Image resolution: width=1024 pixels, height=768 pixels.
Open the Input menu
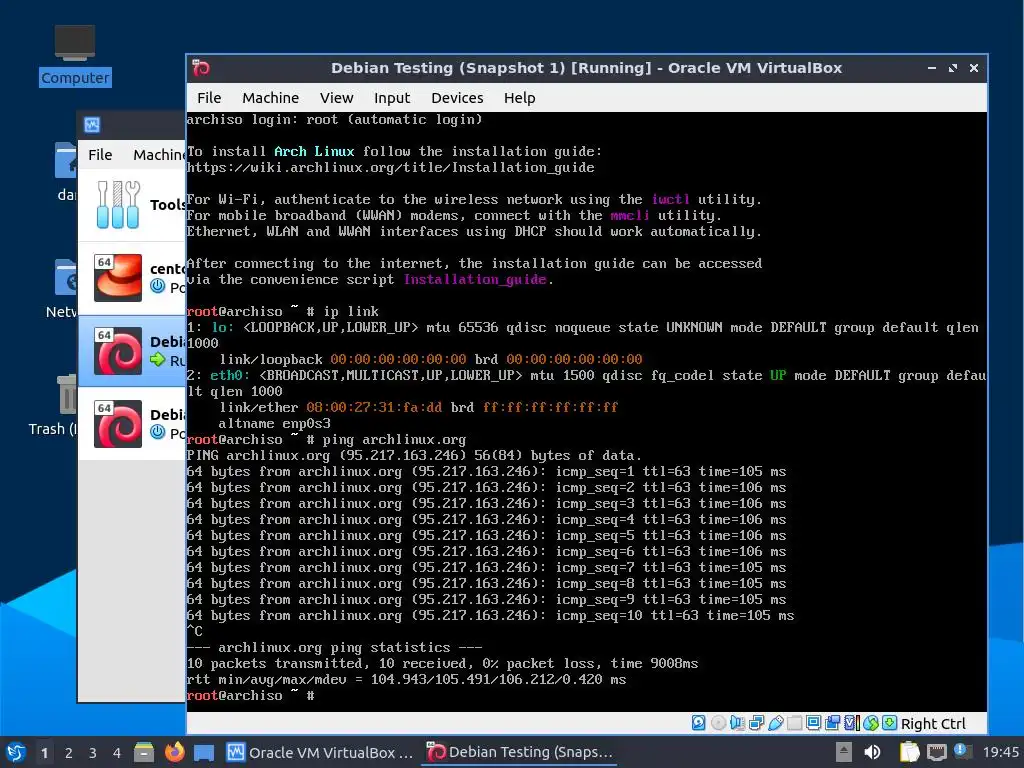(x=392, y=98)
